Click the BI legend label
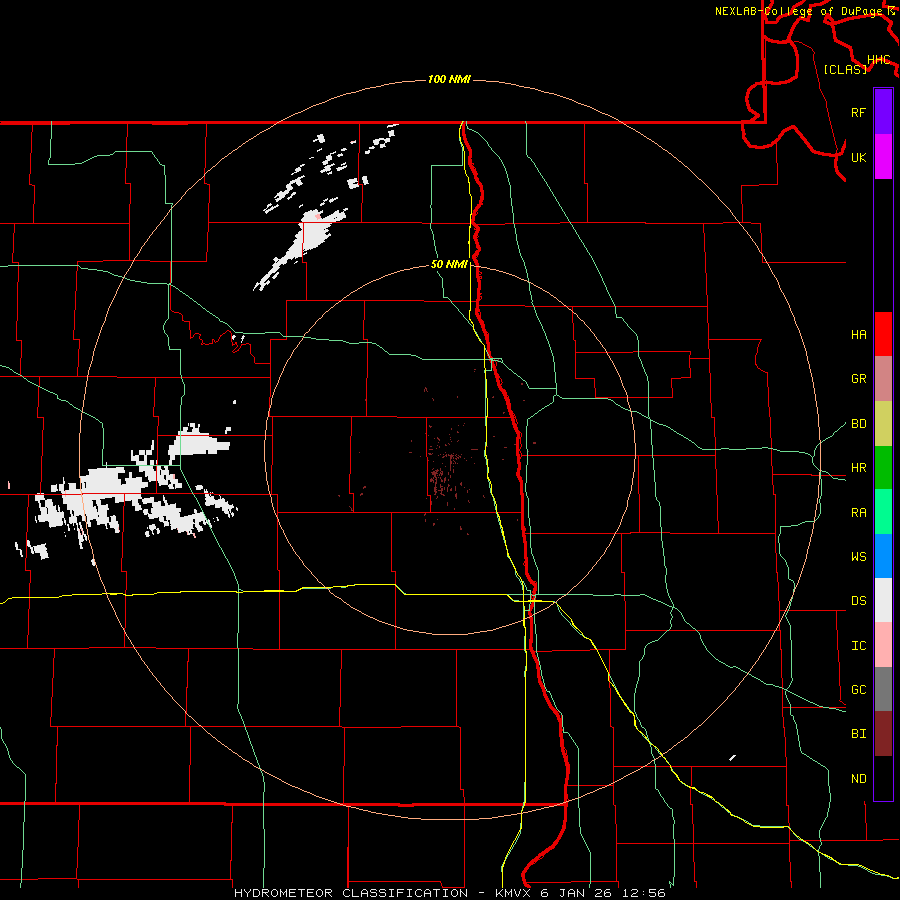The height and width of the screenshot is (900, 900). (859, 734)
